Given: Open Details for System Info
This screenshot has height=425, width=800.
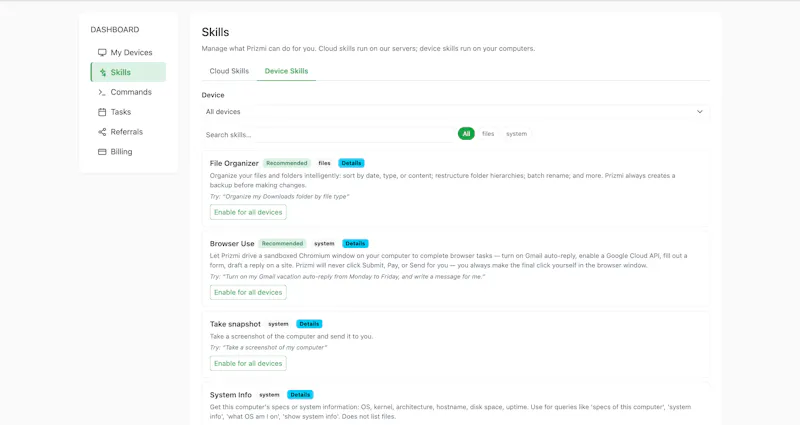Looking at the screenshot, I should click(x=300, y=395).
